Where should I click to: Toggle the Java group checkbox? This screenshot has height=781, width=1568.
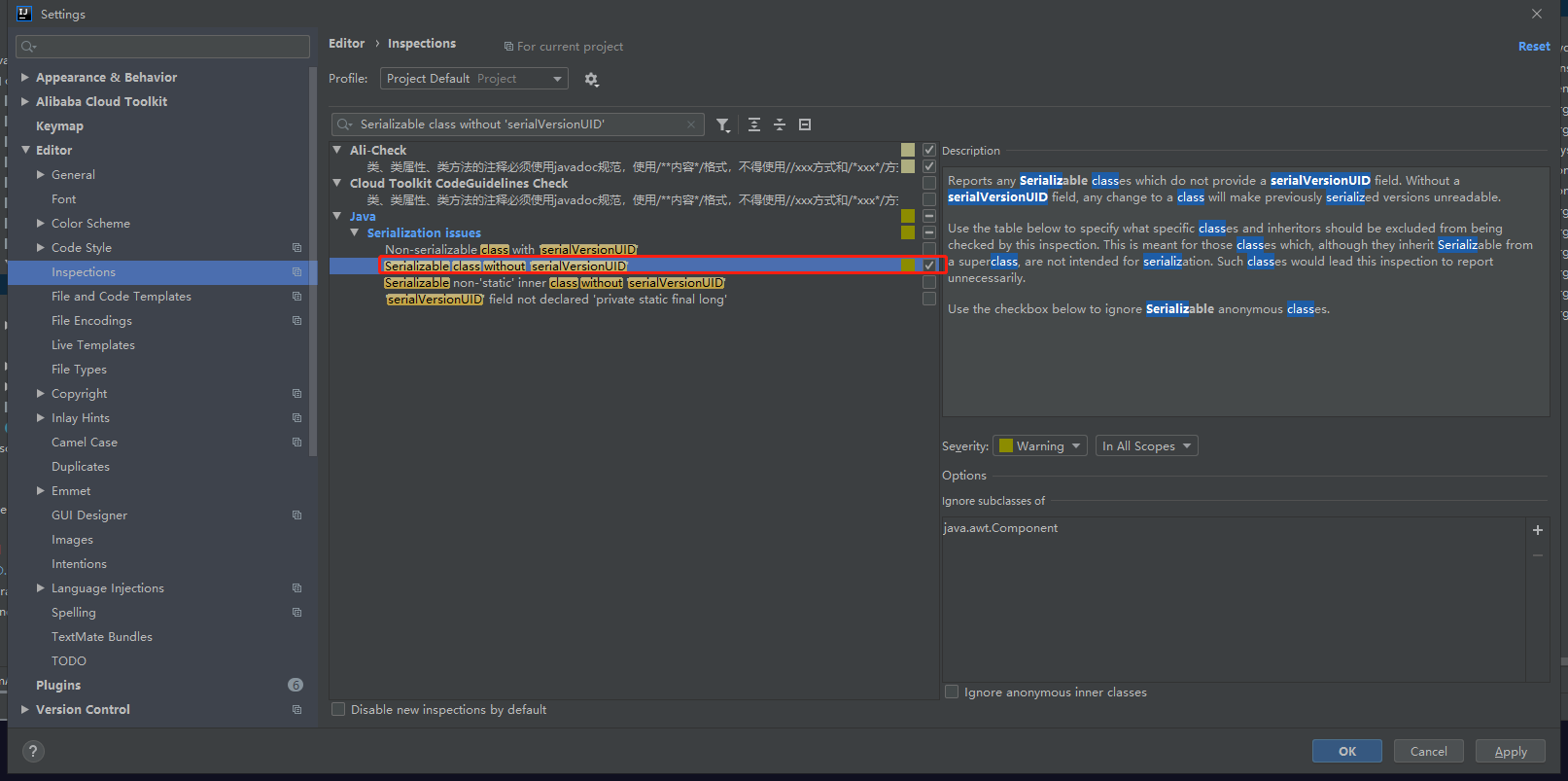[929, 216]
